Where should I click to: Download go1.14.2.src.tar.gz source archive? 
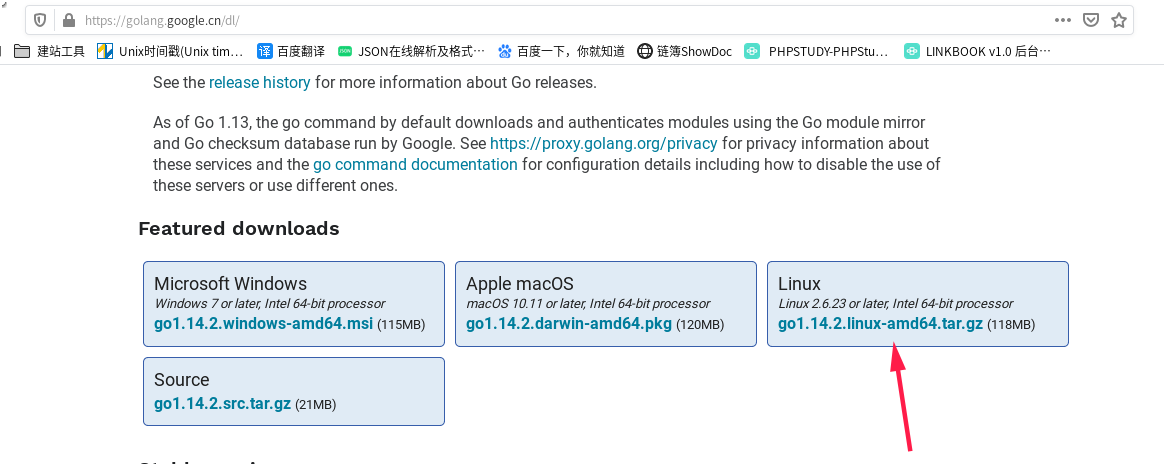(x=222, y=404)
